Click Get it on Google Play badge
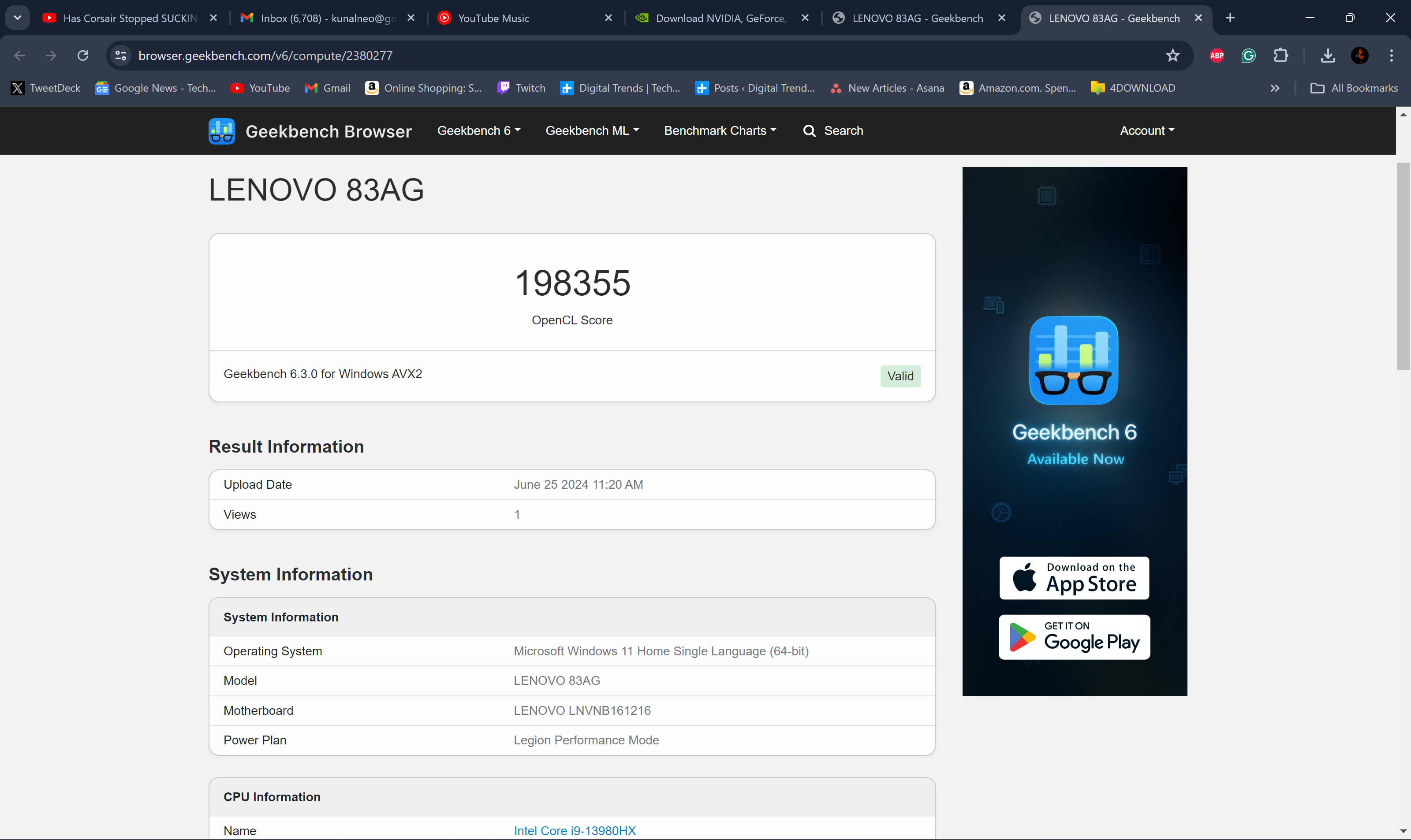Viewport: 1411px width, 840px height. (x=1074, y=637)
